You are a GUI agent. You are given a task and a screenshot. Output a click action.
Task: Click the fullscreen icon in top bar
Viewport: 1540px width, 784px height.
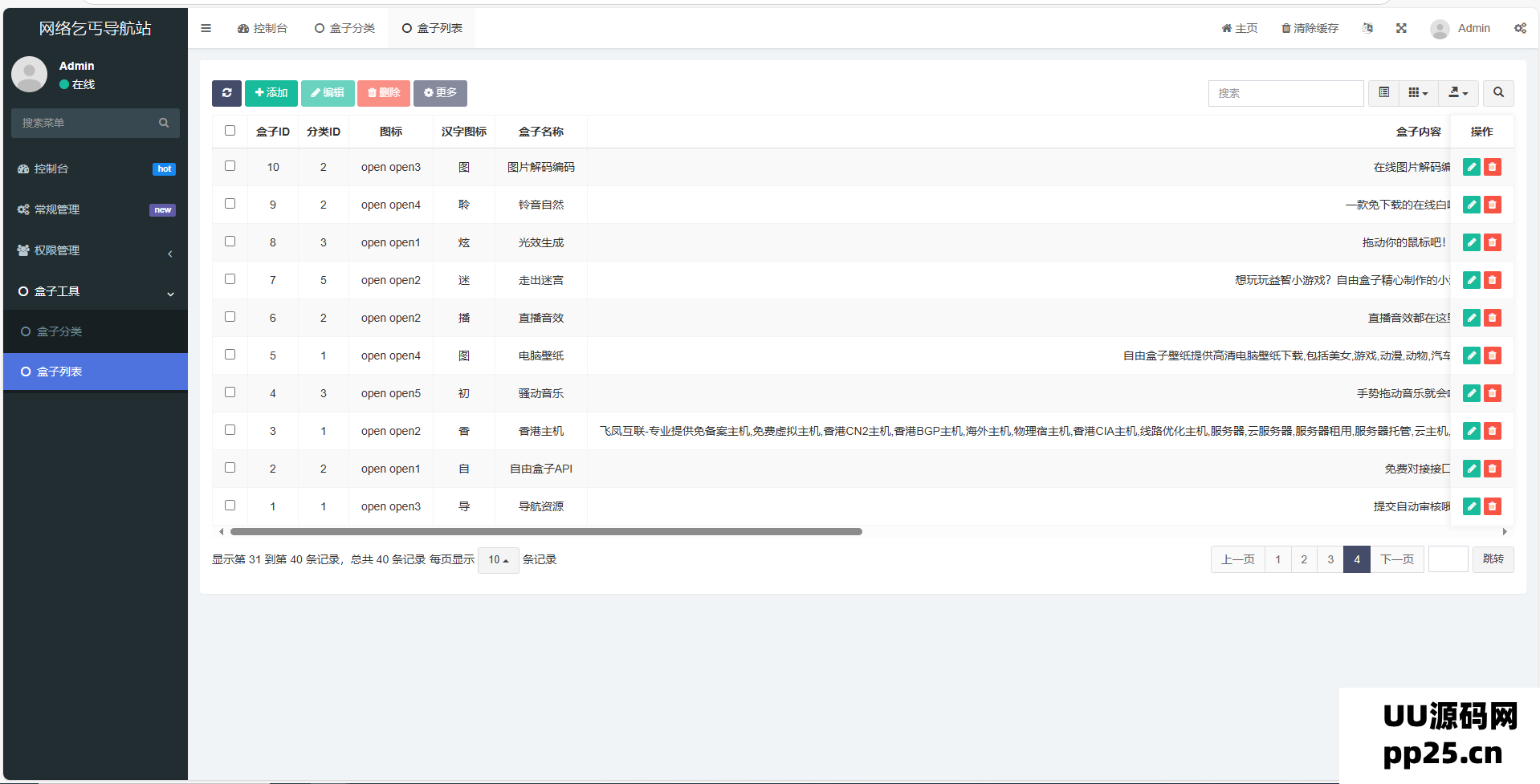(1401, 28)
